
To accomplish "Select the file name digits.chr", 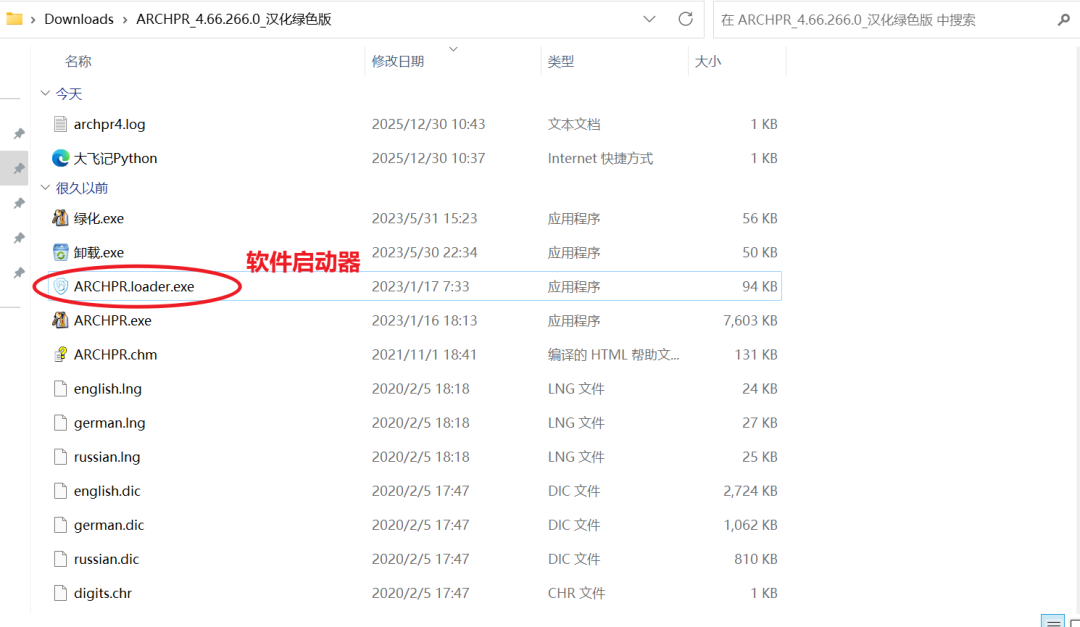I will pyautogui.click(x=103, y=593).
